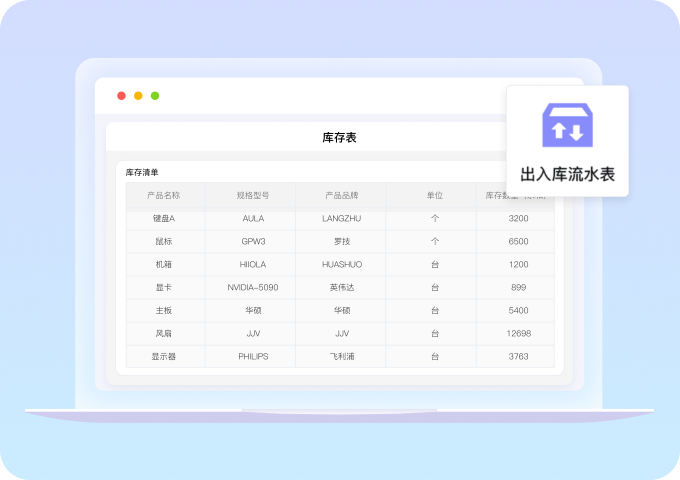
Task: Click the 单位 column header
Action: coord(434,195)
